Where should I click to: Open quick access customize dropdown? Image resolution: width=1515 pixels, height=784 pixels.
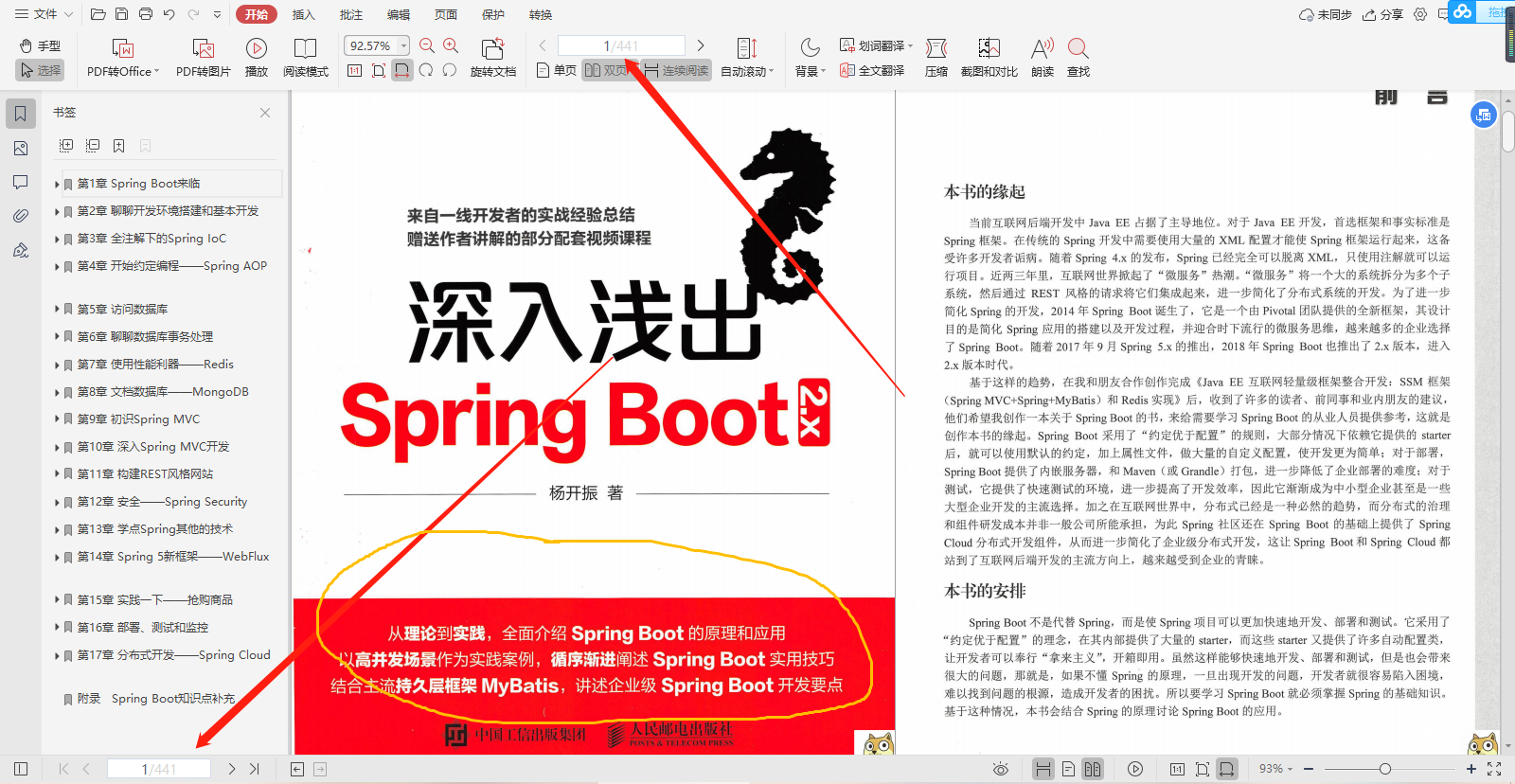218,14
